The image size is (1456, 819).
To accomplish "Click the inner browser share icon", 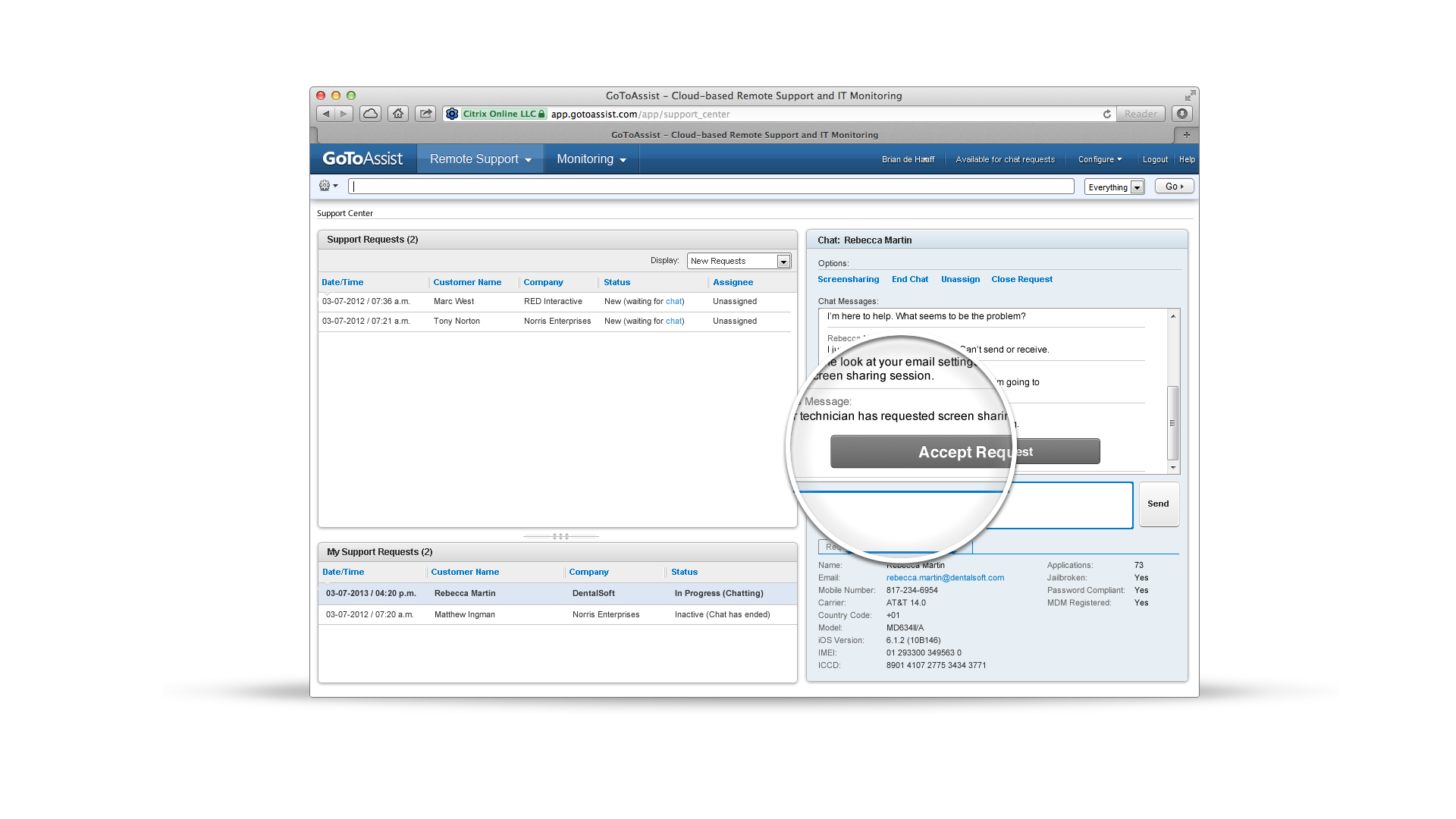I will (x=425, y=114).
